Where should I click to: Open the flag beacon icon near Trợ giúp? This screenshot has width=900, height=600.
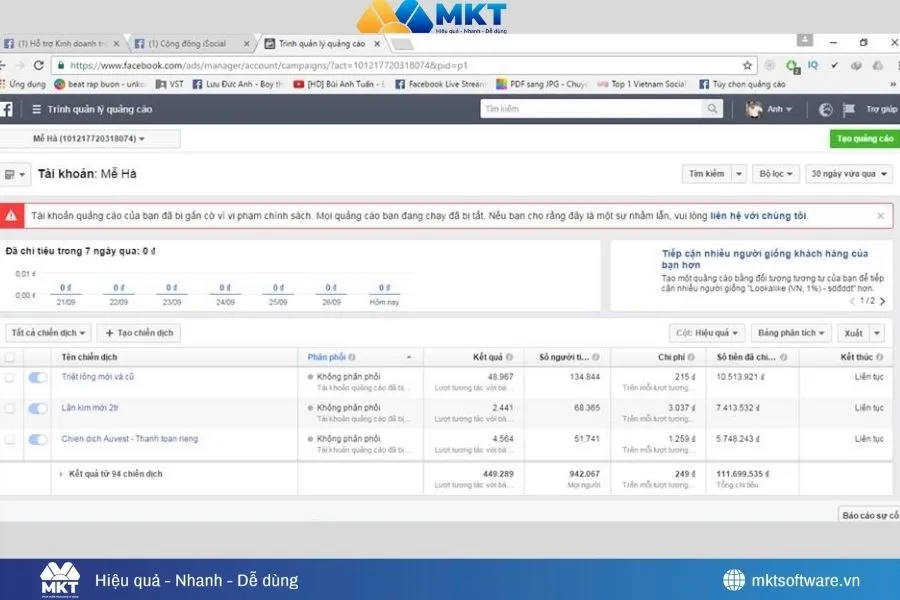pyautogui.click(x=849, y=110)
